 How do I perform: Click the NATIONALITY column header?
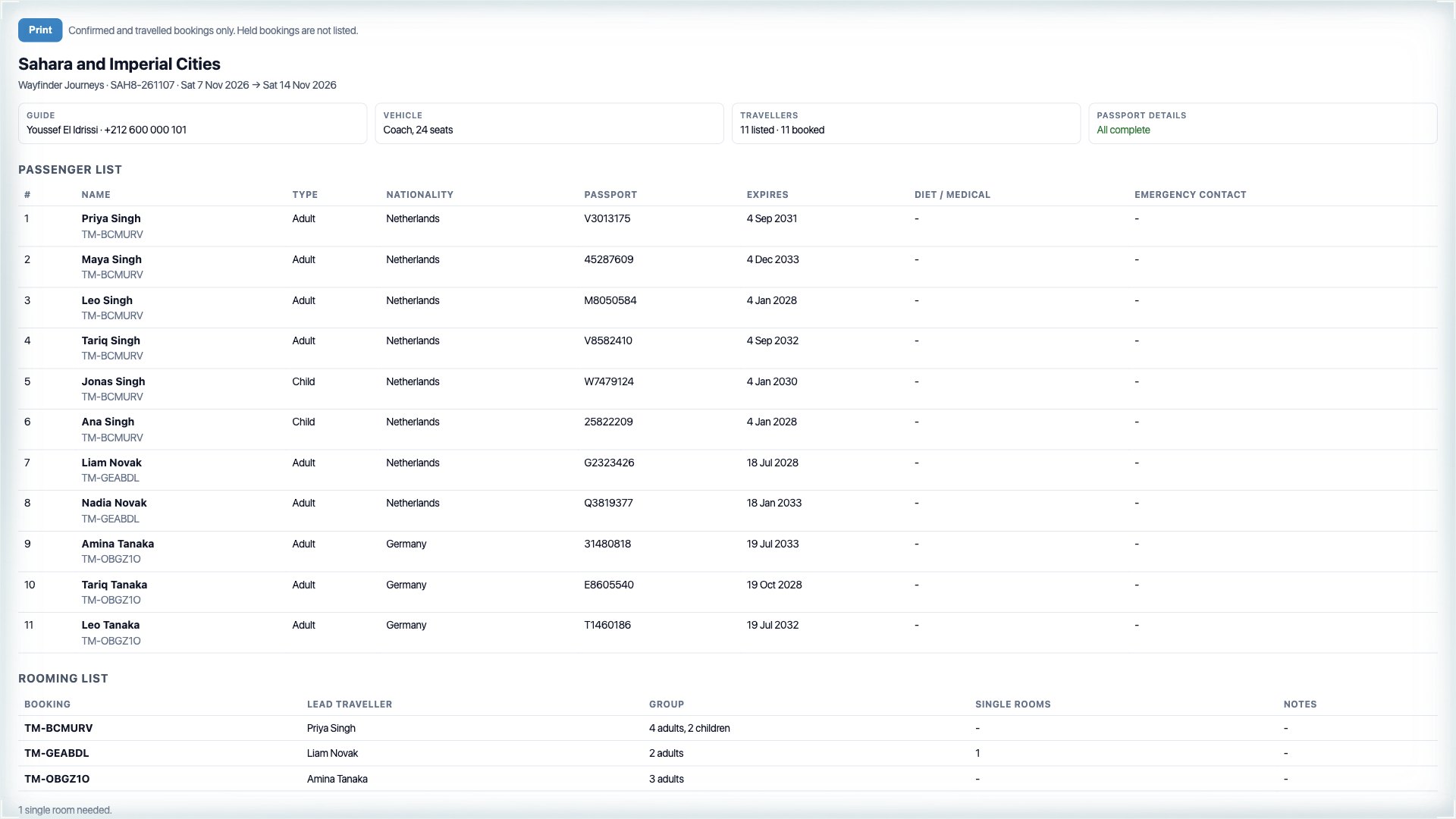click(x=419, y=195)
